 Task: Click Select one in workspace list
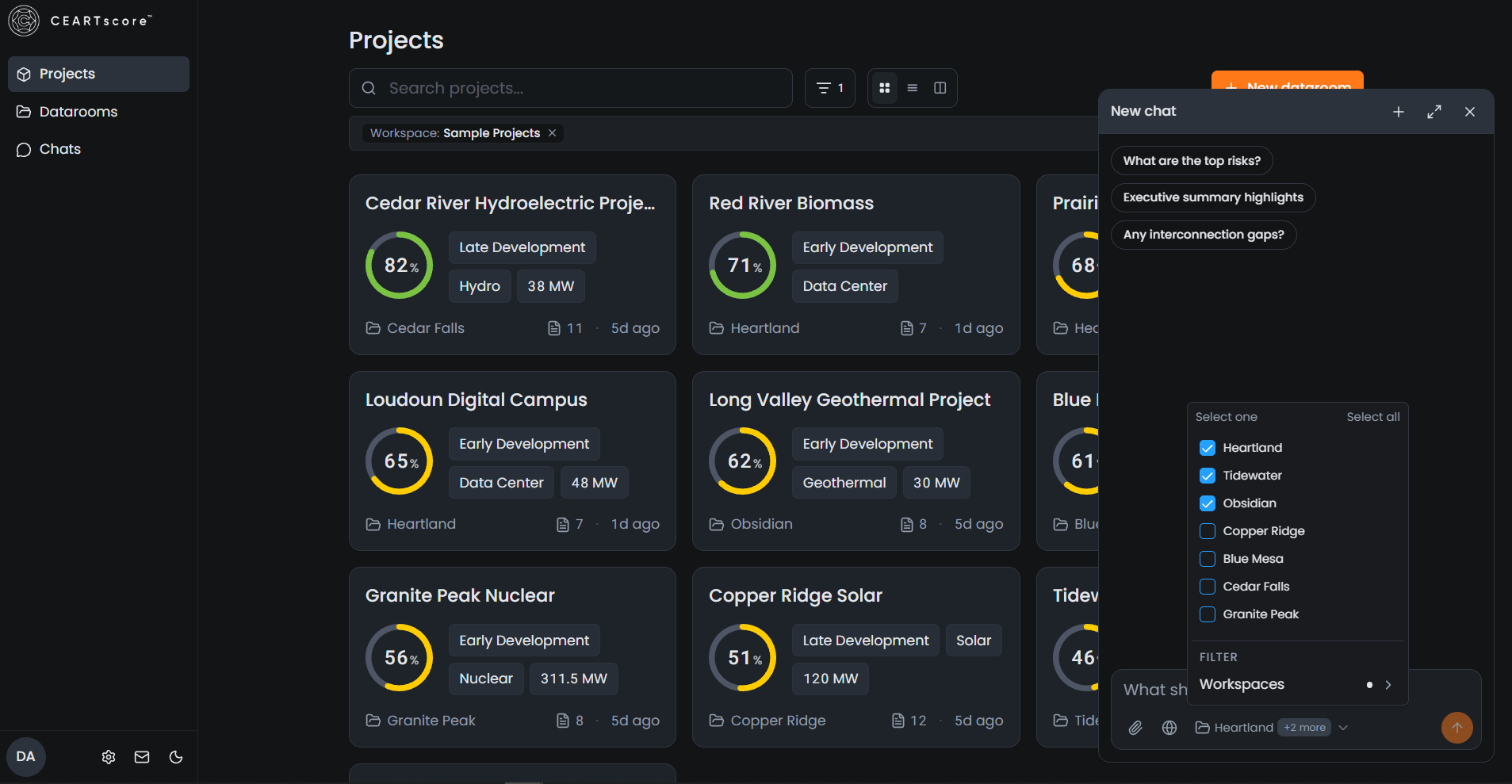[x=1227, y=417]
